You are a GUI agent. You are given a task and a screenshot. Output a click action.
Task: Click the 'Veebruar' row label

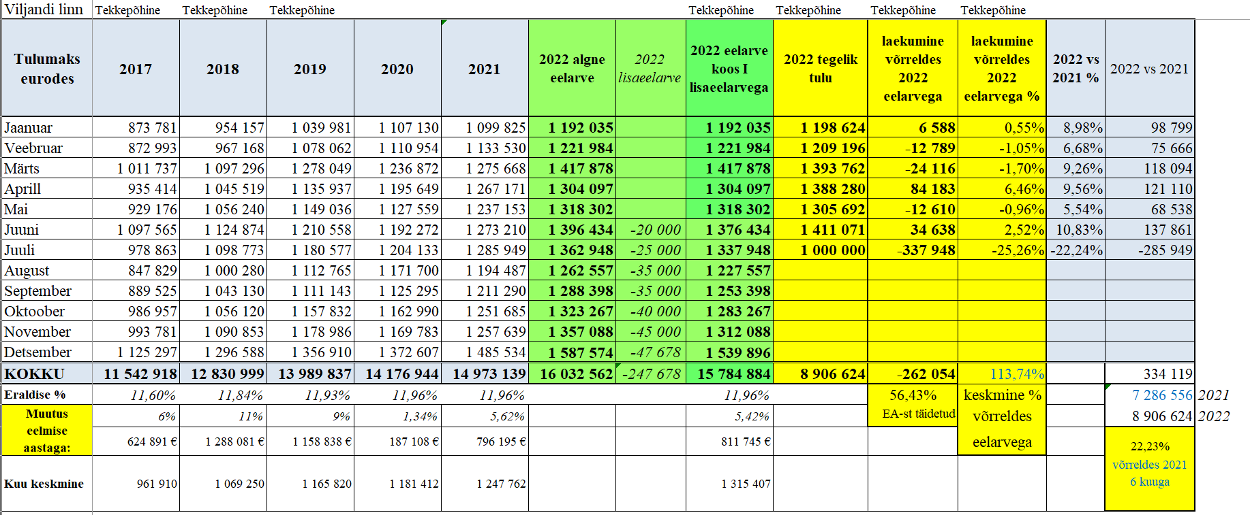47,148
